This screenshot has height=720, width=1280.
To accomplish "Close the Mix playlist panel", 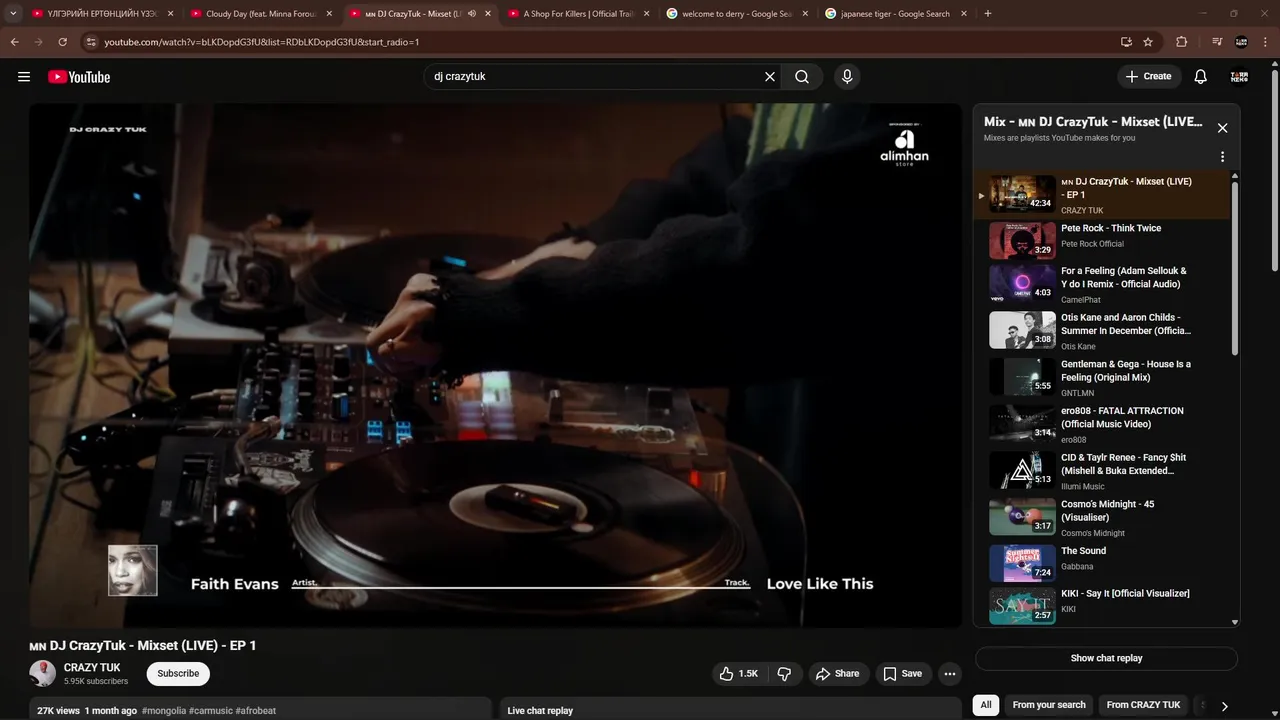I will pos(1222,128).
